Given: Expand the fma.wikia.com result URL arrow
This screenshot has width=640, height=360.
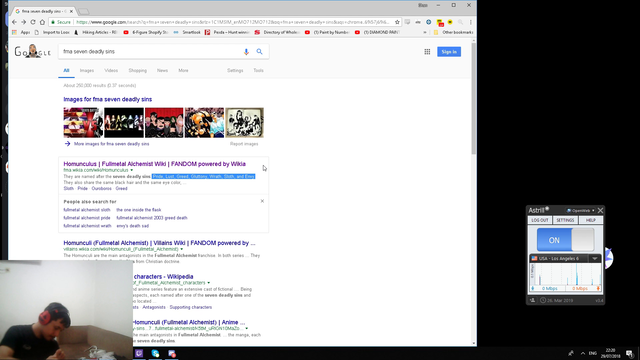Looking at the screenshot, I should tap(131, 170).
